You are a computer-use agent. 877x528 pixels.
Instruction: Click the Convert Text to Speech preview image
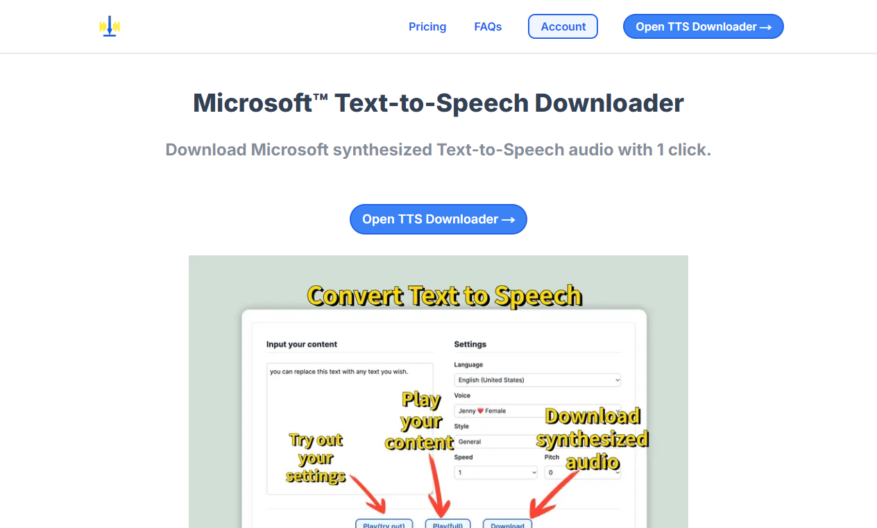[x=438, y=392]
